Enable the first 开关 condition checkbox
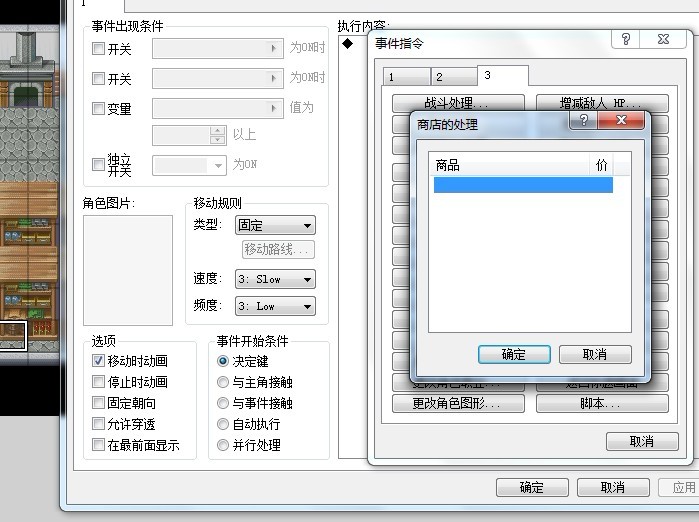The image size is (699, 522). (x=98, y=48)
